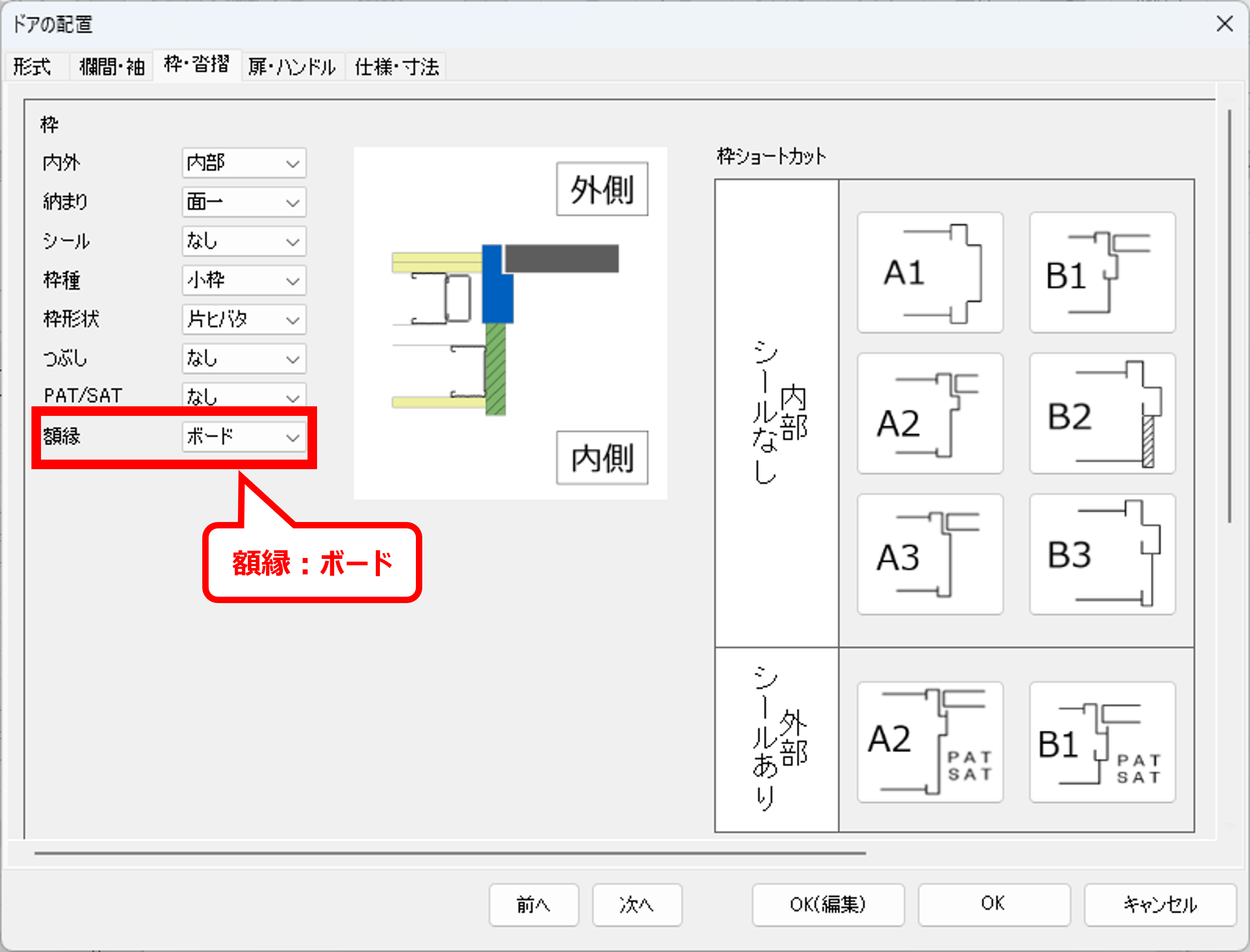Viewport: 1250px width, 952px height.
Task: Choose the A2 interior frame shortcut
Action: coord(930,413)
